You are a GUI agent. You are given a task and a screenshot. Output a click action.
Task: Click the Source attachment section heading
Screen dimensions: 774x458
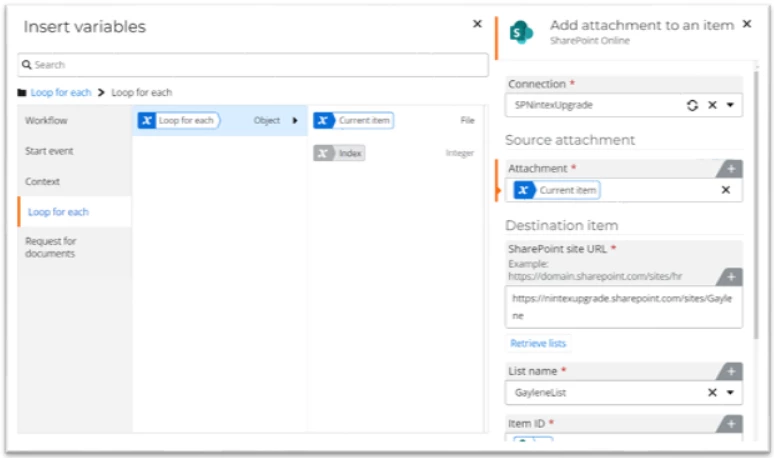tap(570, 140)
